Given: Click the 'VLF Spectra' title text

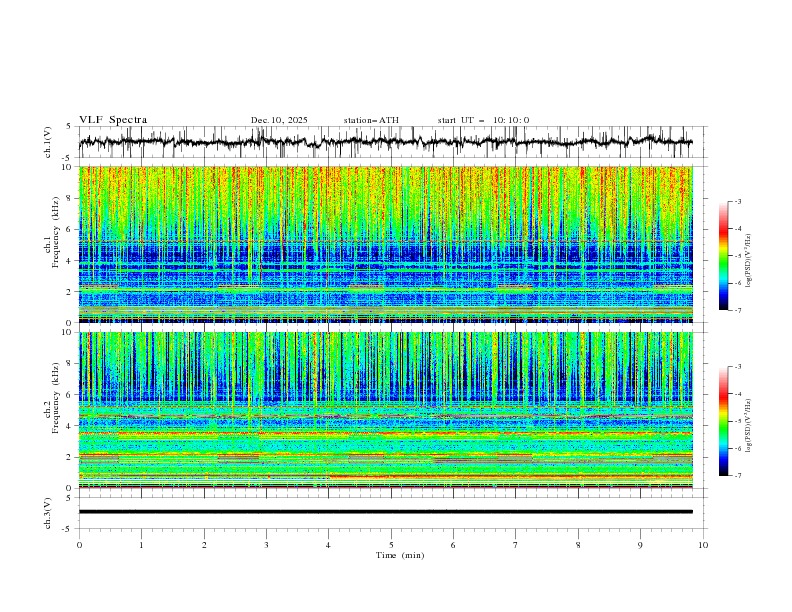Looking at the screenshot, I should (113, 120).
